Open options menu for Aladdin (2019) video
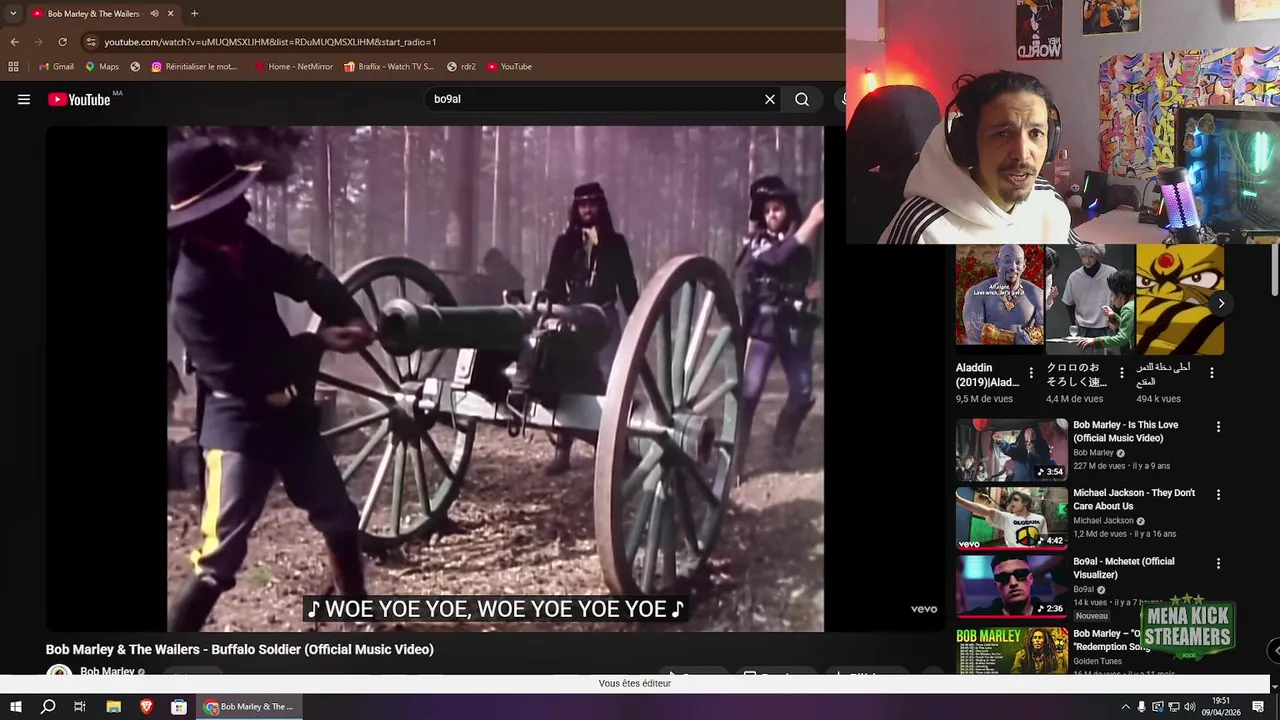Image resolution: width=1280 pixels, height=720 pixels. coord(1031,373)
